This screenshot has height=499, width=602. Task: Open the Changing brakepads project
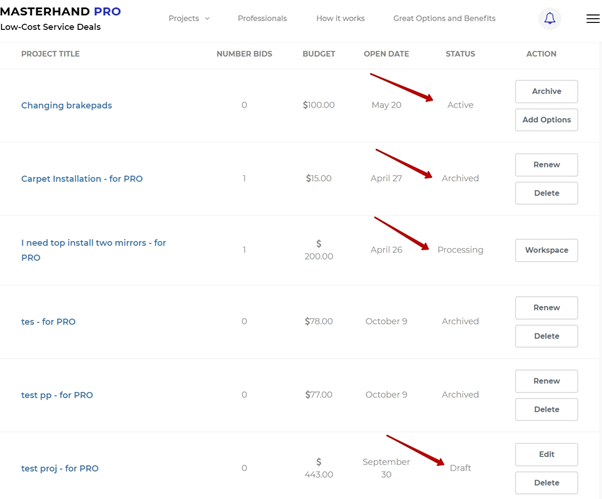(x=66, y=105)
